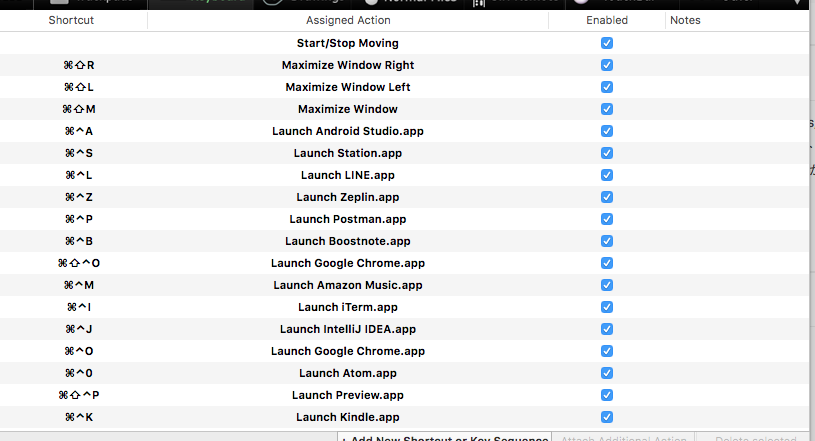Viewport: 815px width, 441px height.
Task: Click the Assigned Action column header
Action: tap(348, 20)
